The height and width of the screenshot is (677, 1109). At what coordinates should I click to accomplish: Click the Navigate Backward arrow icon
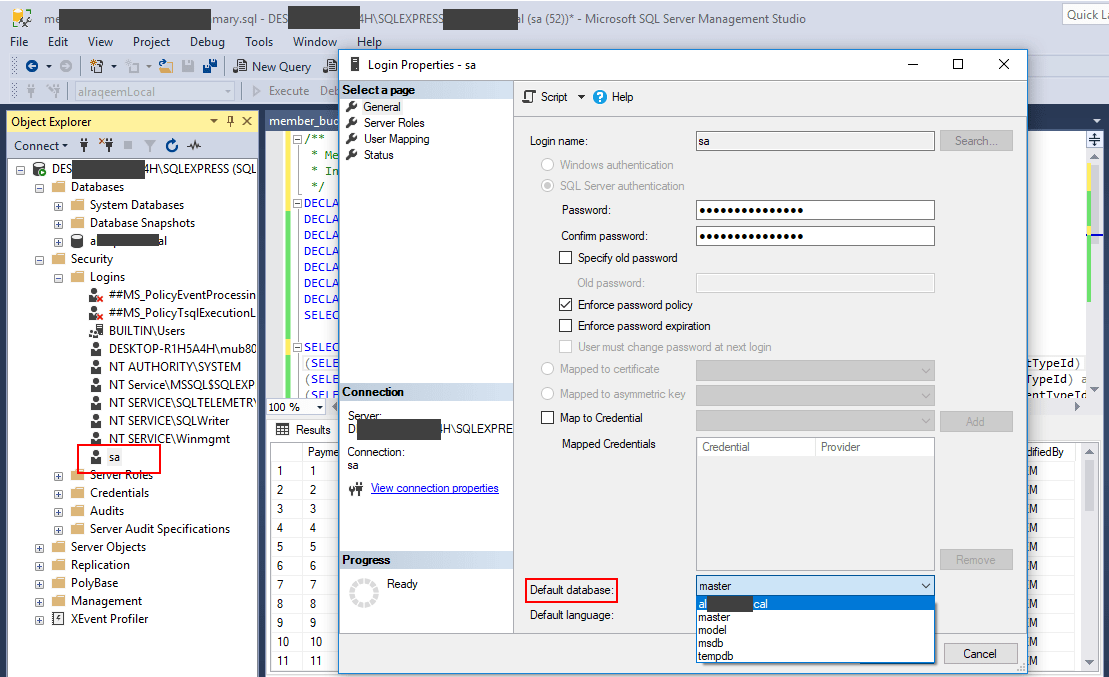(x=32, y=66)
